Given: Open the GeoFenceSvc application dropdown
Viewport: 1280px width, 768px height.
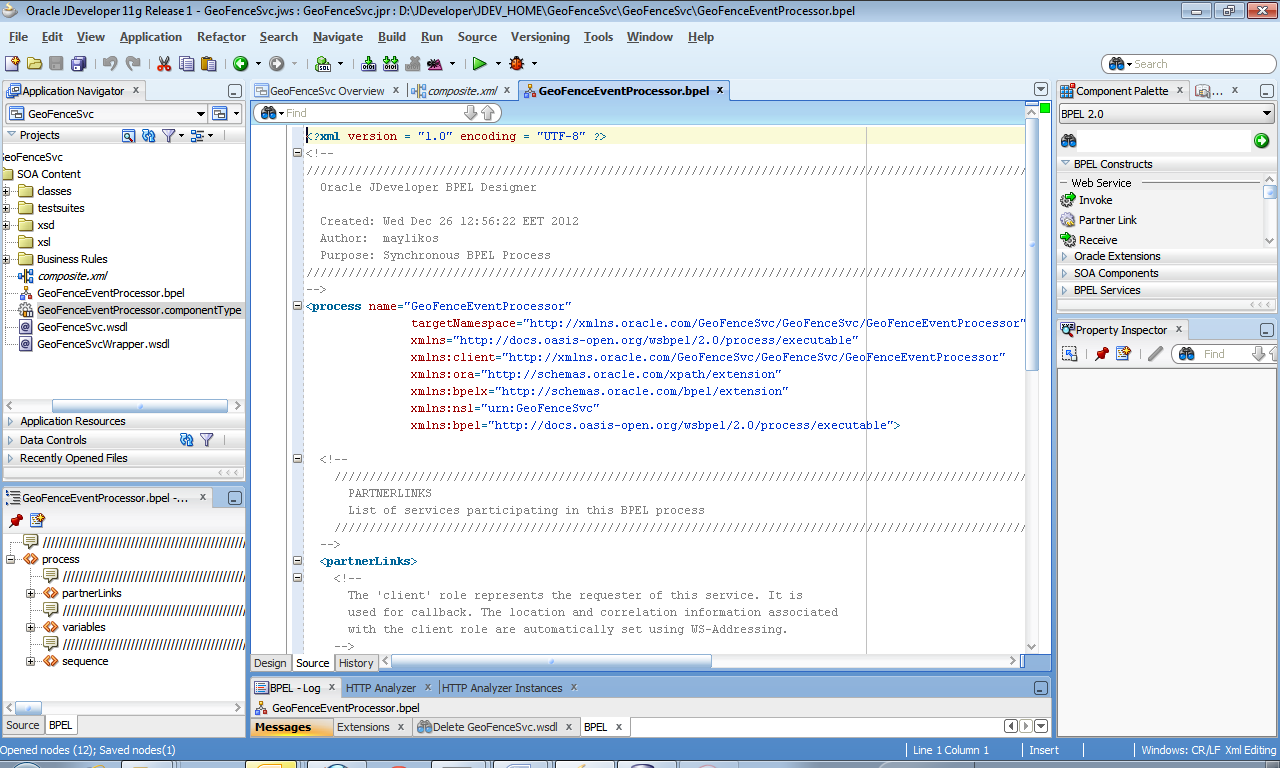Looking at the screenshot, I should coord(201,114).
